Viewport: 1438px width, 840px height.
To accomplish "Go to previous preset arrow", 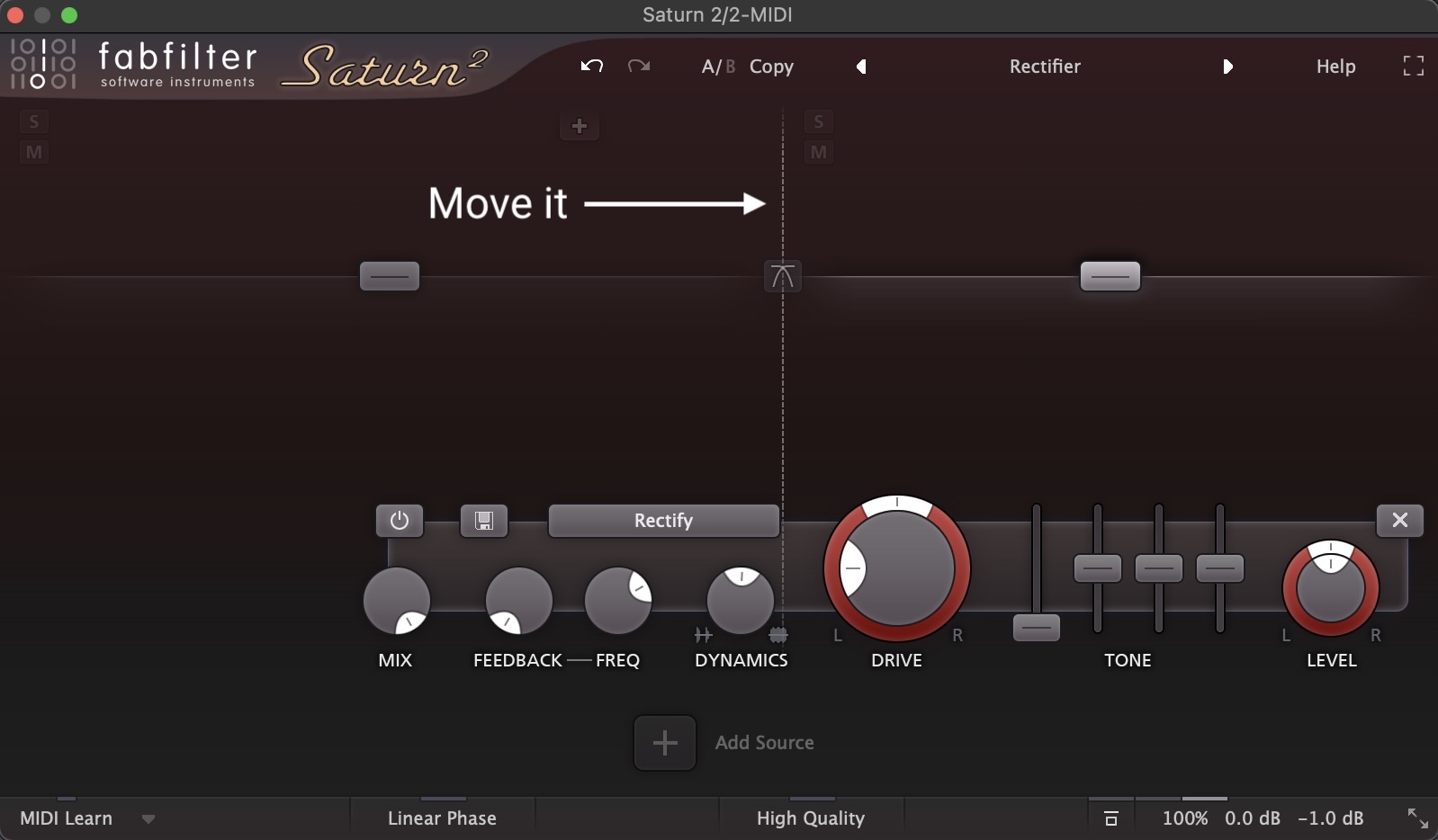I will [861, 67].
